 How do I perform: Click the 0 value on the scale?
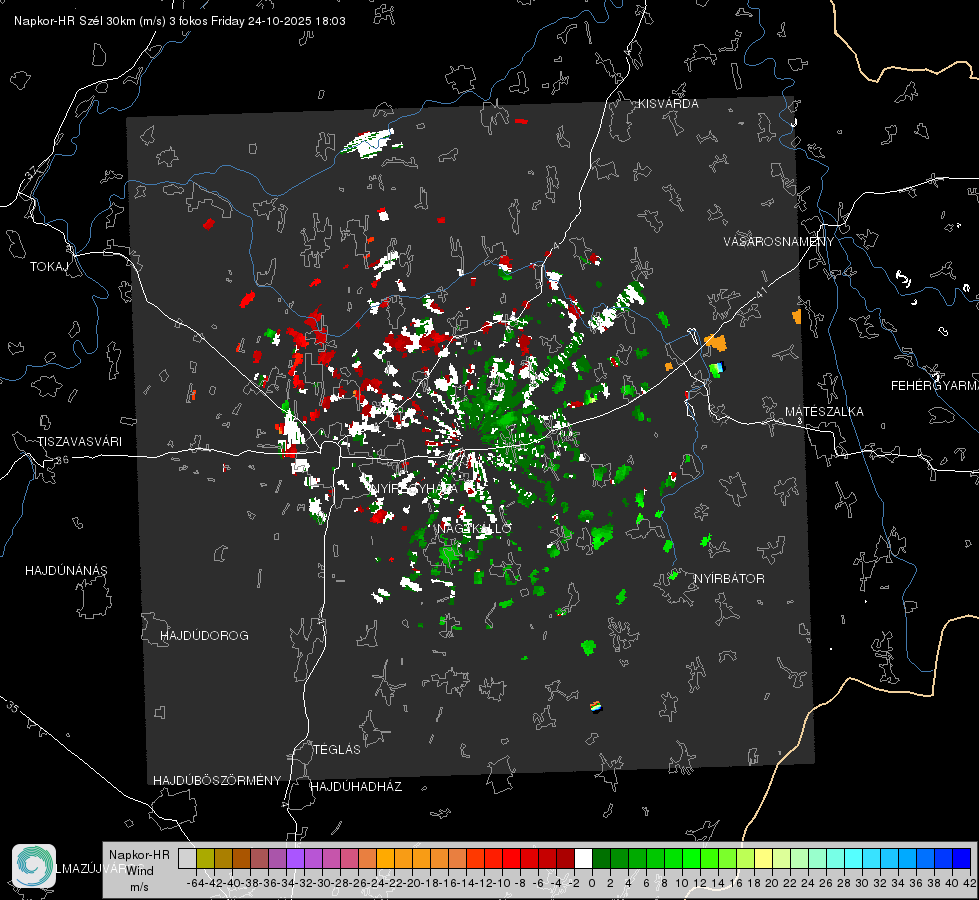[x=592, y=883]
